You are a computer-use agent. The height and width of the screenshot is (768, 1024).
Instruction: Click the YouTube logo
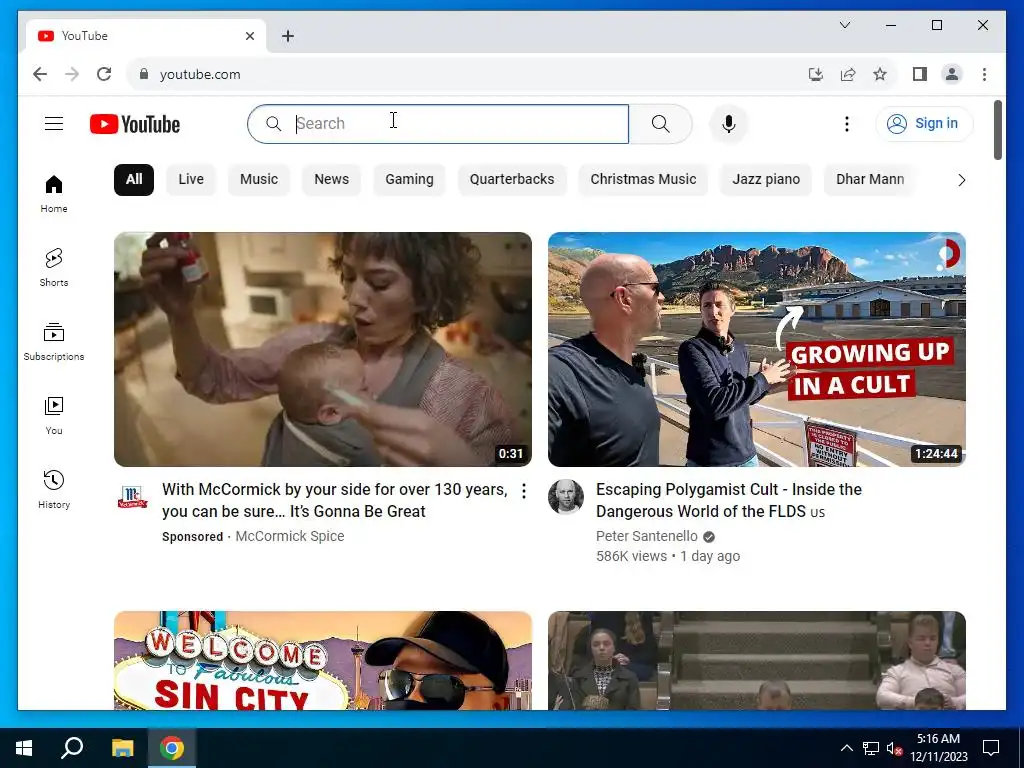(x=135, y=124)
